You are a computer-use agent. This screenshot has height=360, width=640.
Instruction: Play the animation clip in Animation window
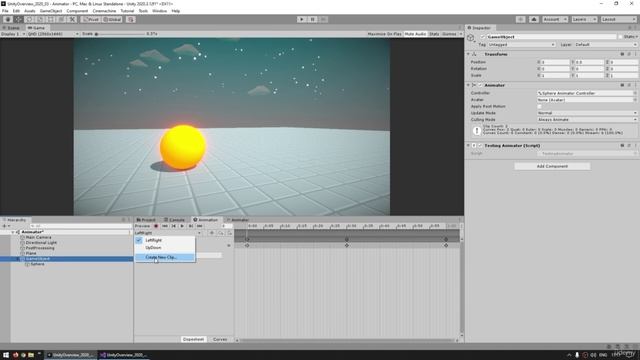click(x=182, y=226)
